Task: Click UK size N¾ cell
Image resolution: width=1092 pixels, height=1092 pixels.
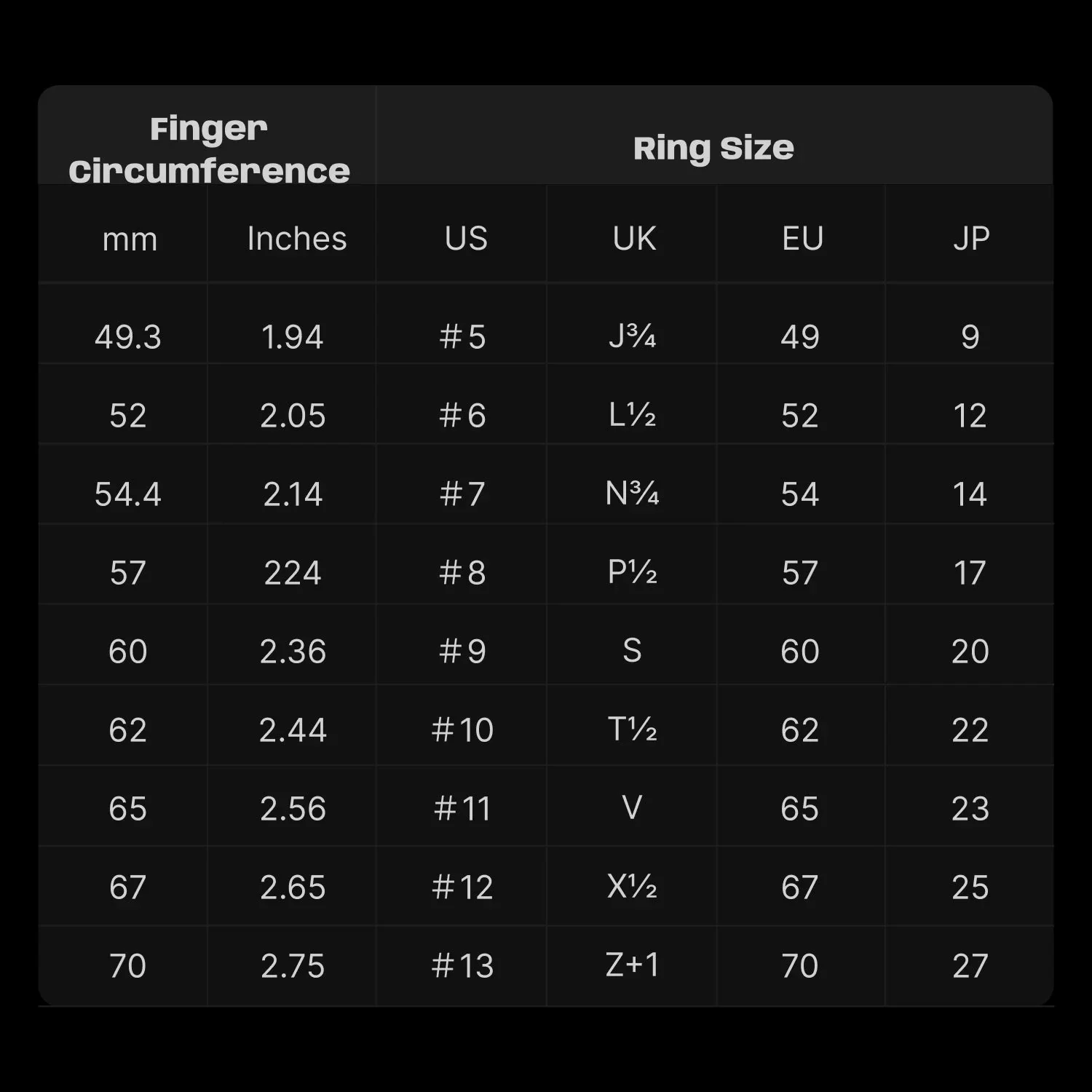Action: (632, 494)
